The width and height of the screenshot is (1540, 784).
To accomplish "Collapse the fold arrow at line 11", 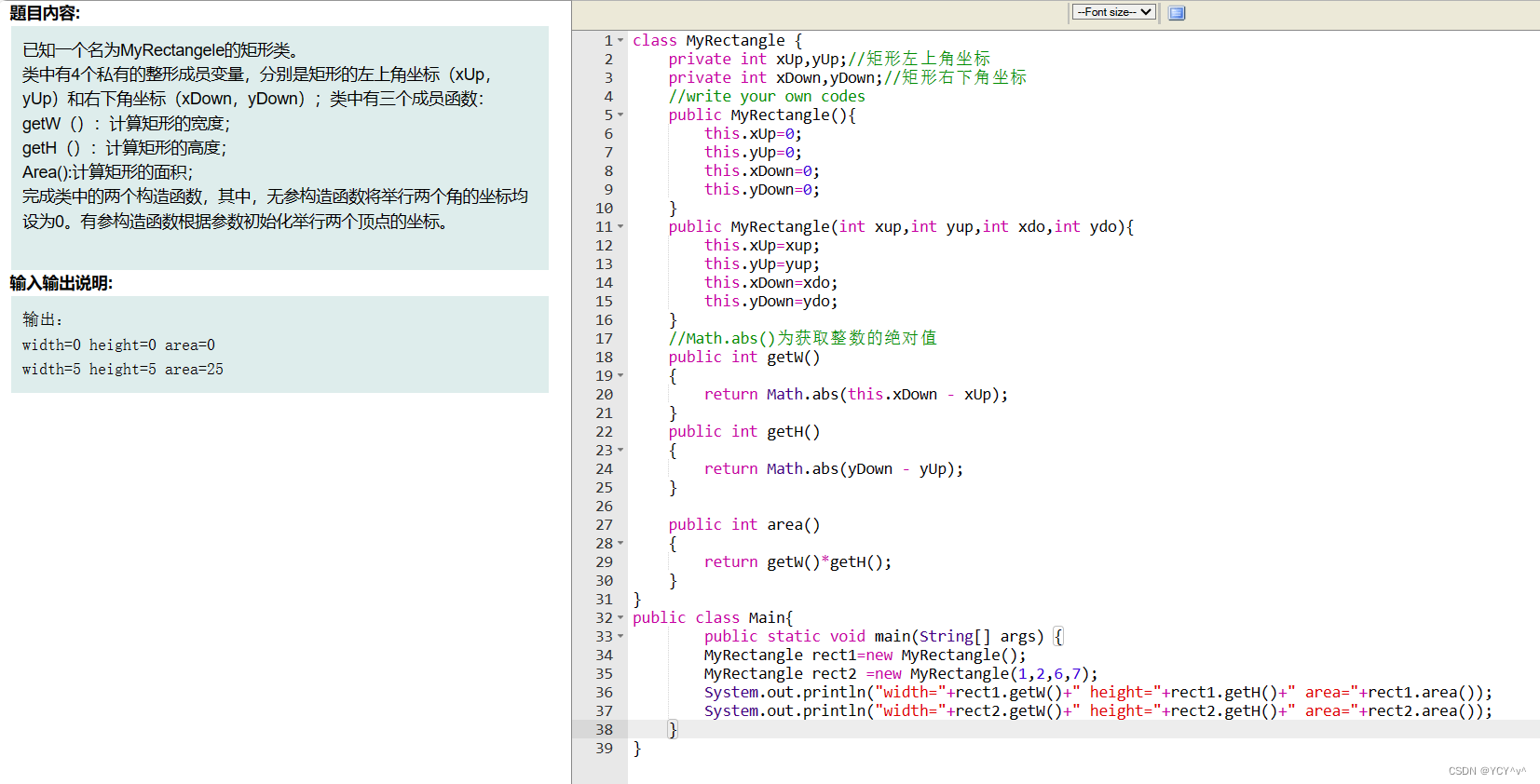I will 620,227.
